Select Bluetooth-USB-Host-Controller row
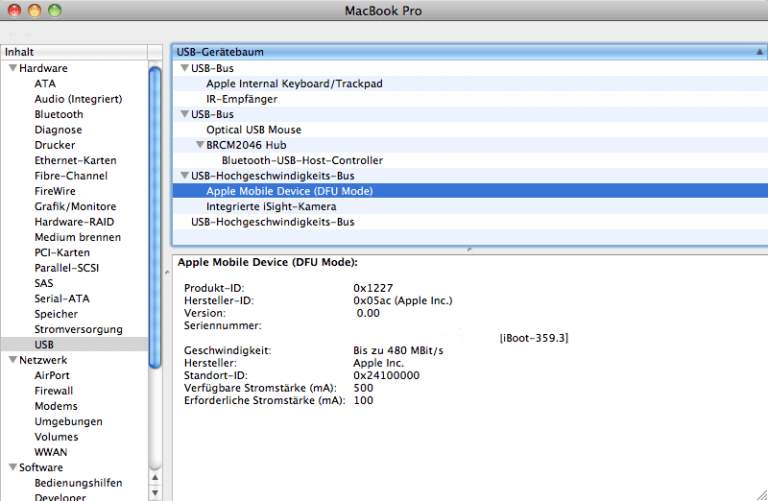Screen dimensions: 768x501 click(470, 160)
